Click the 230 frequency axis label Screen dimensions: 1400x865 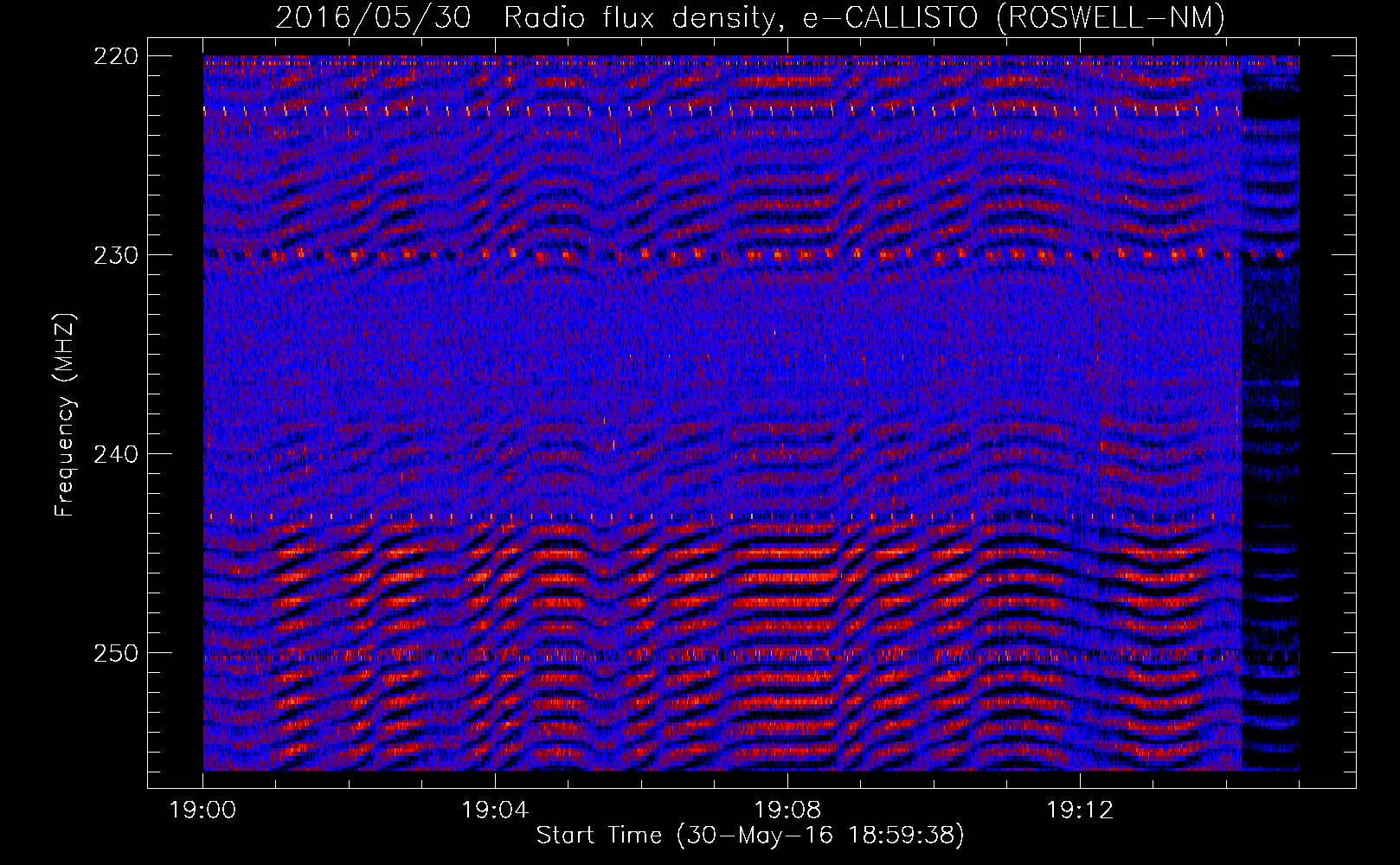pyautogui.click(x=116, y=255)
